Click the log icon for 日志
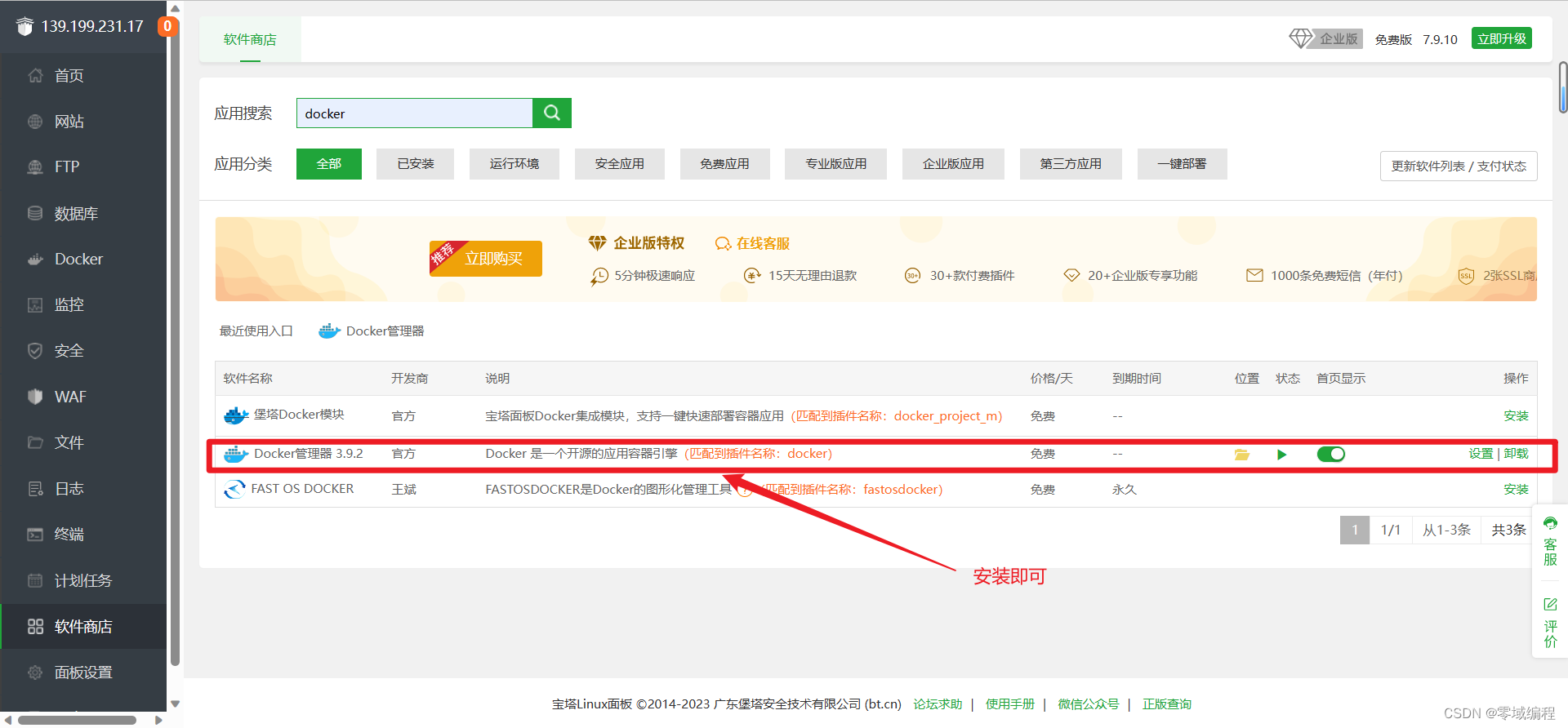Screen dimensions: 1568x728 click(x=35, y=489)
